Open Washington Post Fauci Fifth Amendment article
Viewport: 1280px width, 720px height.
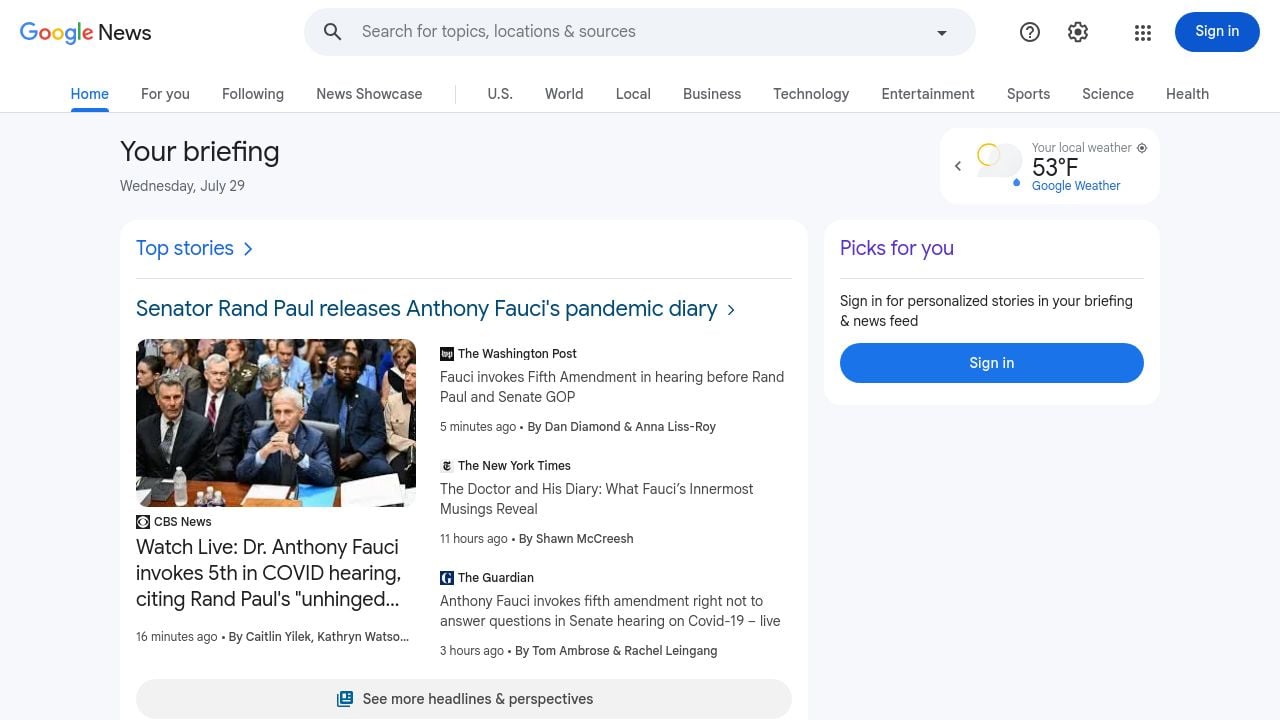pos(612,387)
